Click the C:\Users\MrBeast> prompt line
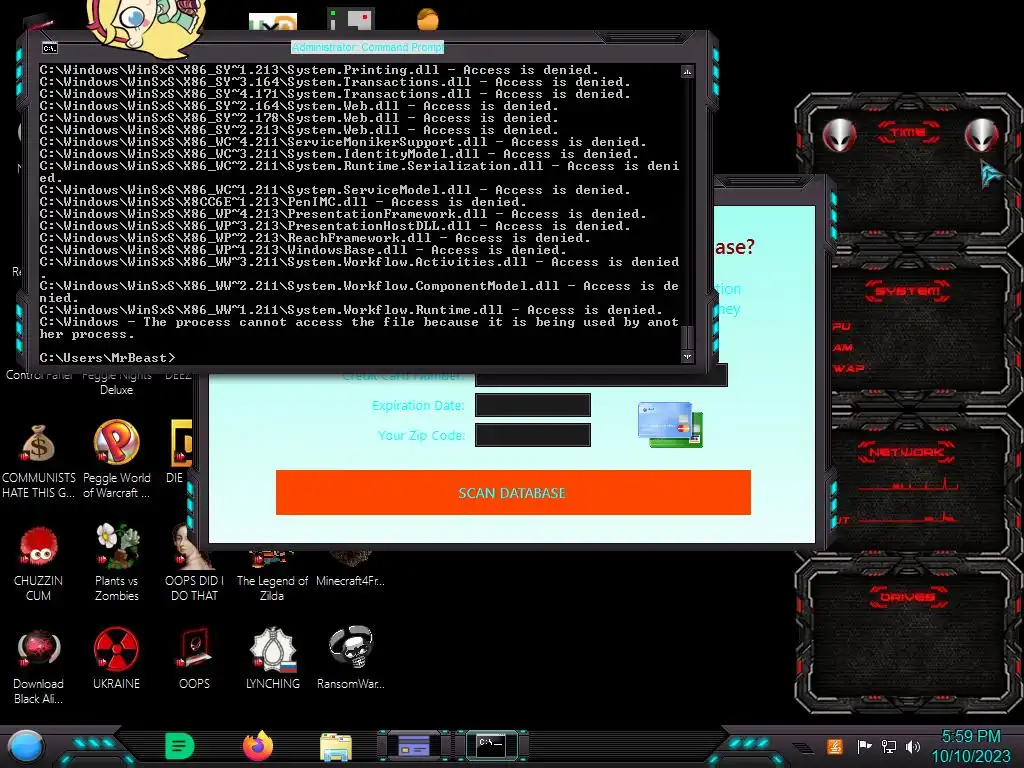 (x=107, y=358)
